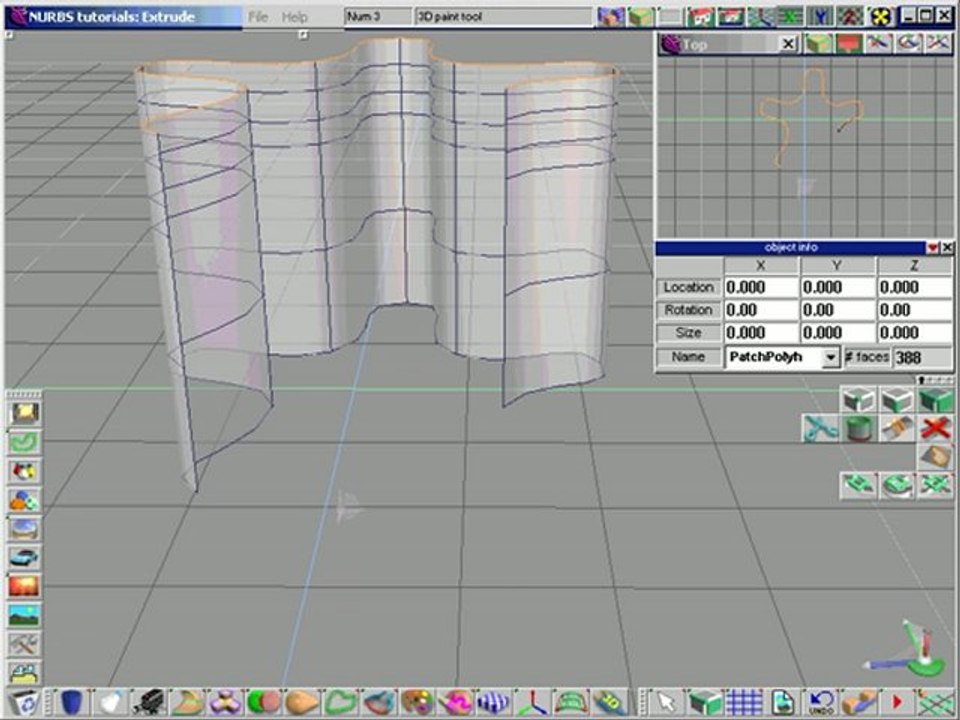Click the white bottle icon

tap(110, 702)
